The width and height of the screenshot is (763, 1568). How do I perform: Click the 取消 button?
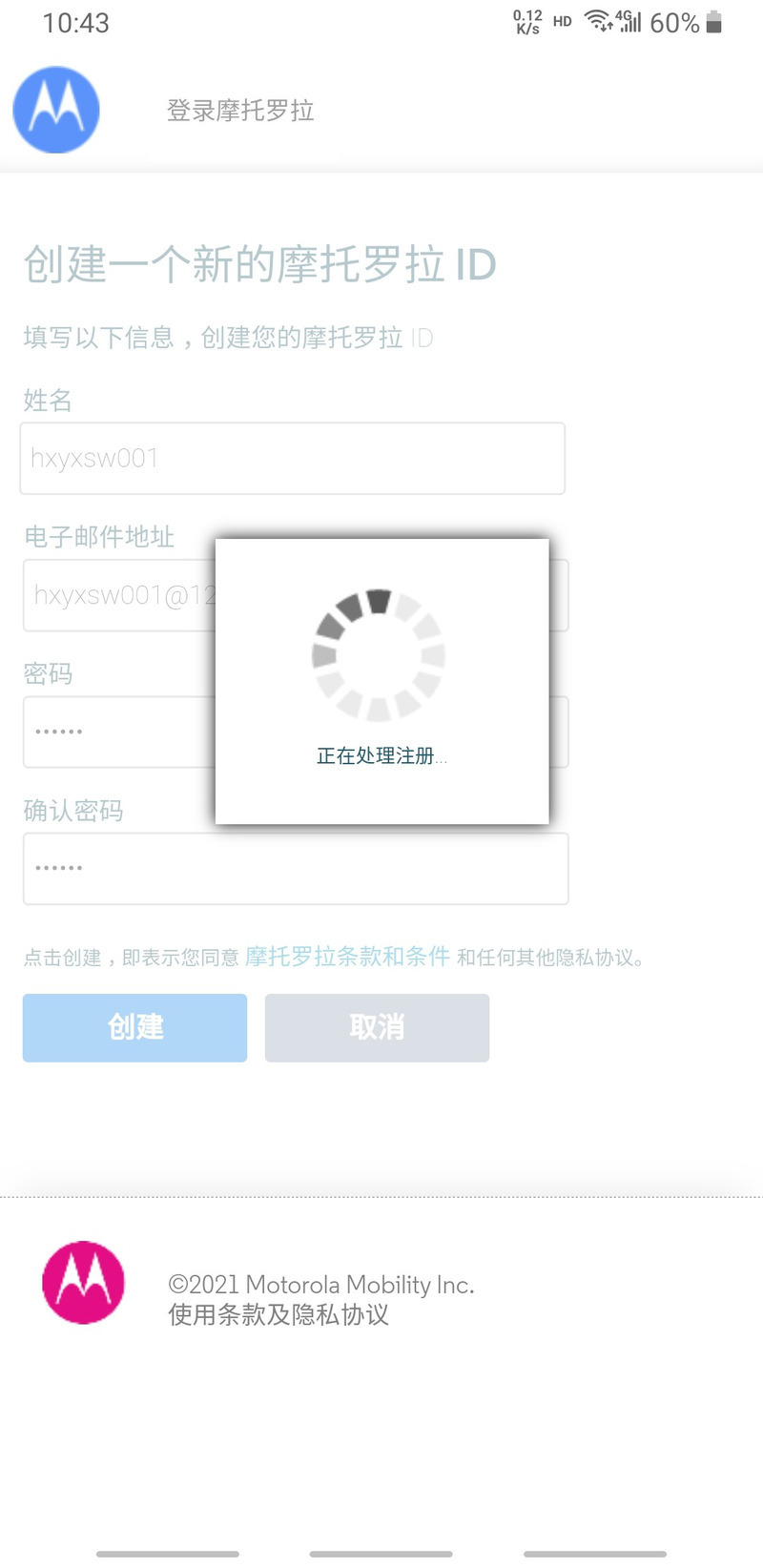pyautogui.click(x=377, y=1027)
